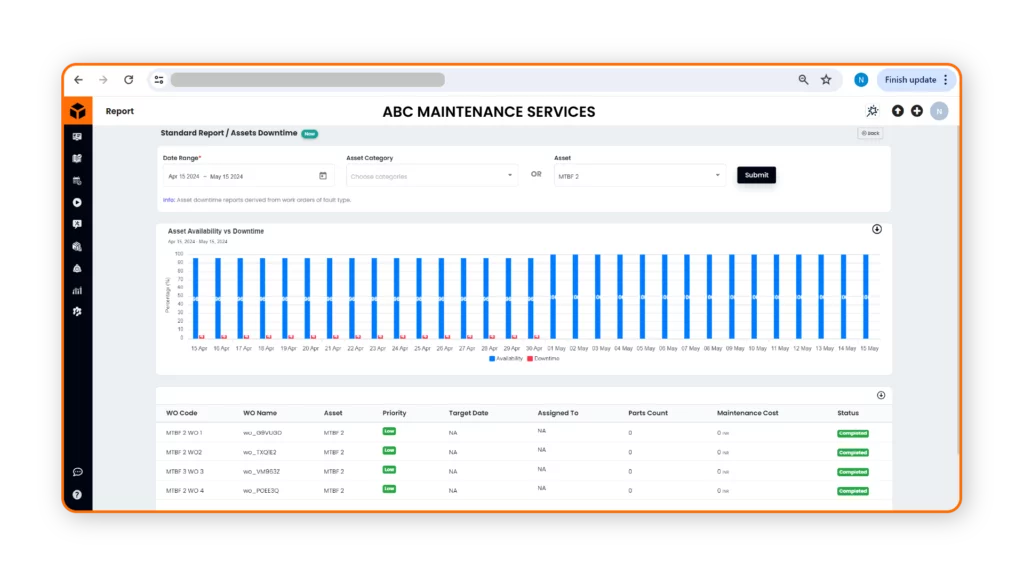
Task: Click the blue availability bar for 15 Apr
Action: (195, 298)
